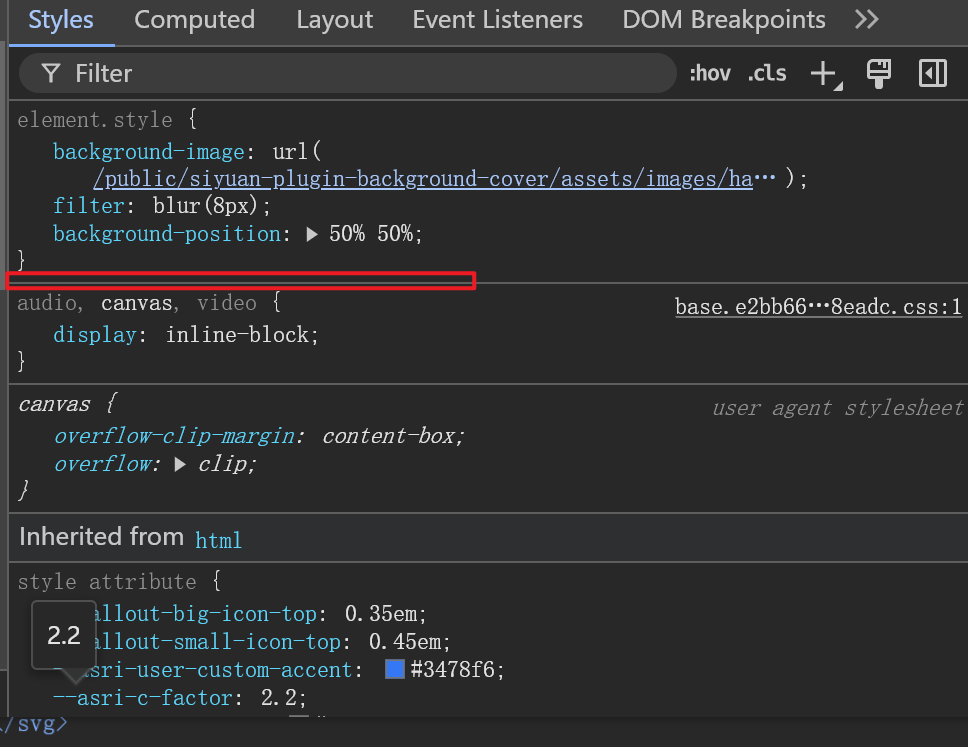Open color picker for #3478f6 swatch
Viewport: 968px width, 747px height.
click(x=395, y=669)
